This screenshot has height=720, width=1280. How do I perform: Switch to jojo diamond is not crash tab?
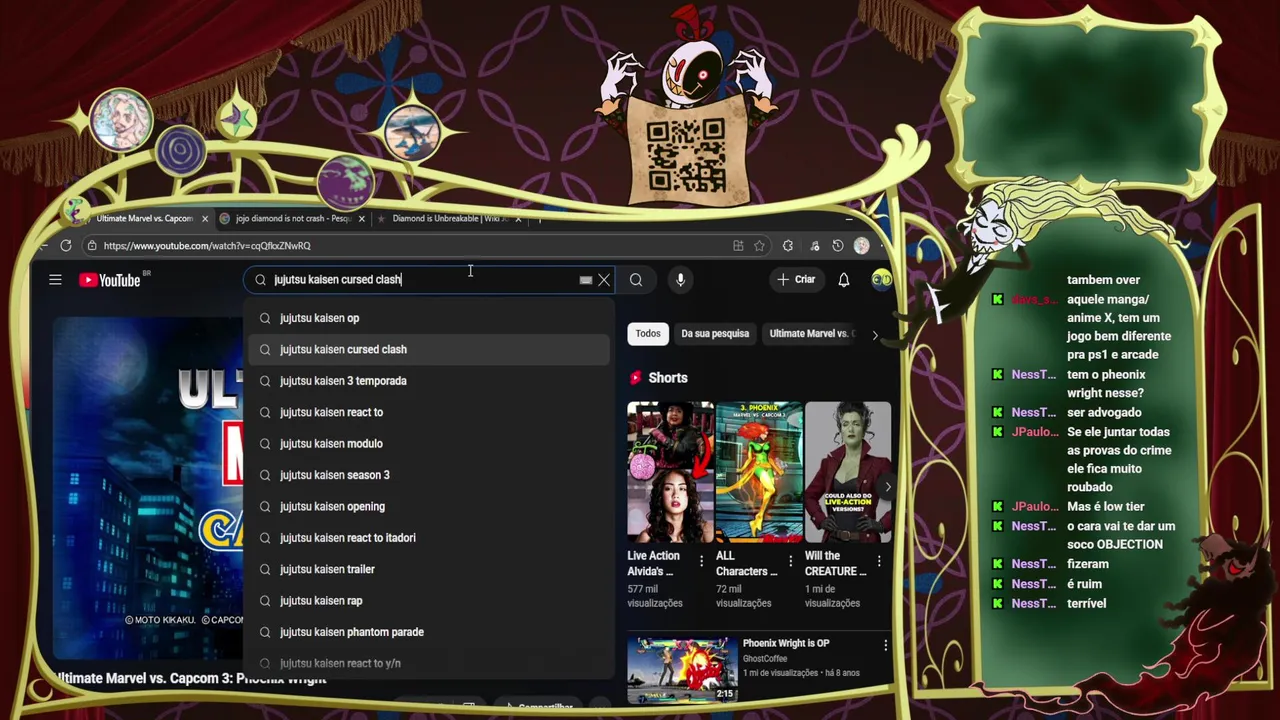click(290, 219)
